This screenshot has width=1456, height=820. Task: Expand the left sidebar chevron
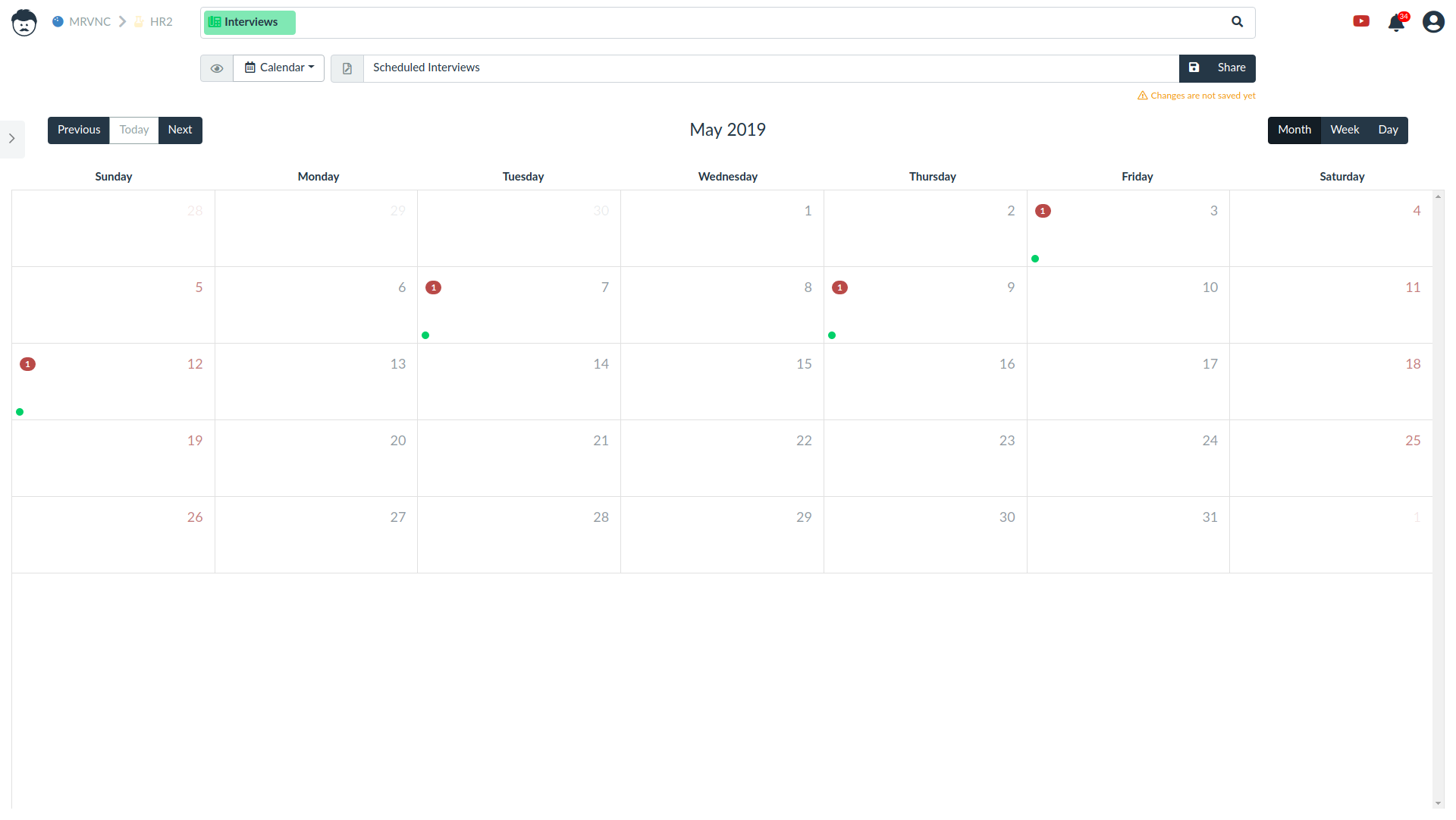(x=12, y=139)
